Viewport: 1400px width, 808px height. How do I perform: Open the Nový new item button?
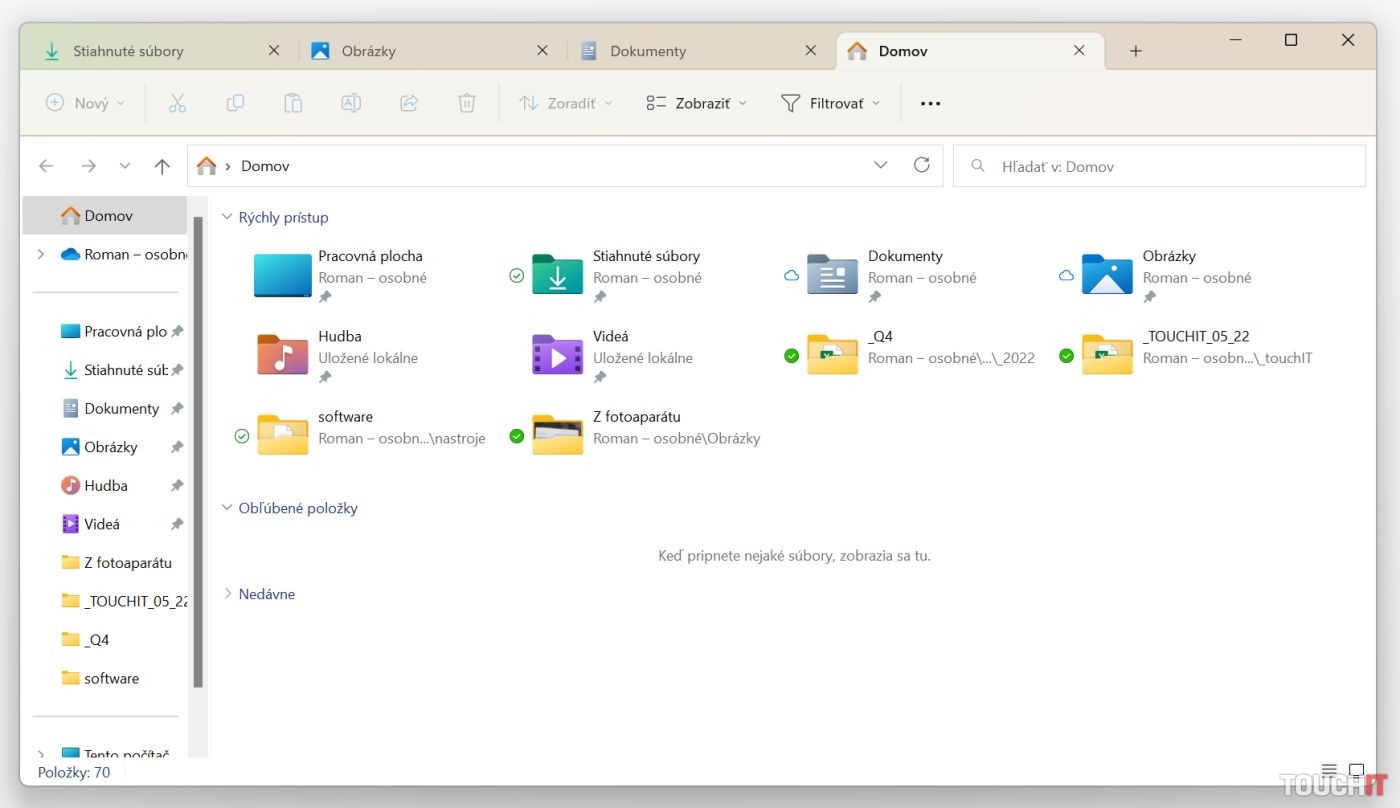tap(86, 103)
